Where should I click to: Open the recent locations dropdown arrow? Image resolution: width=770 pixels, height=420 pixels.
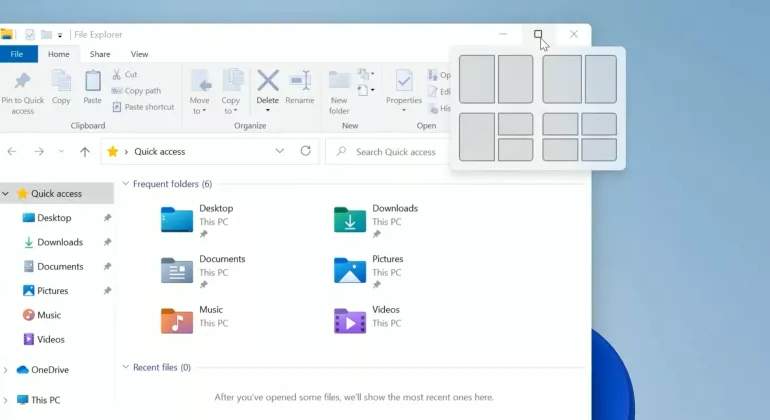click(61, 151)
